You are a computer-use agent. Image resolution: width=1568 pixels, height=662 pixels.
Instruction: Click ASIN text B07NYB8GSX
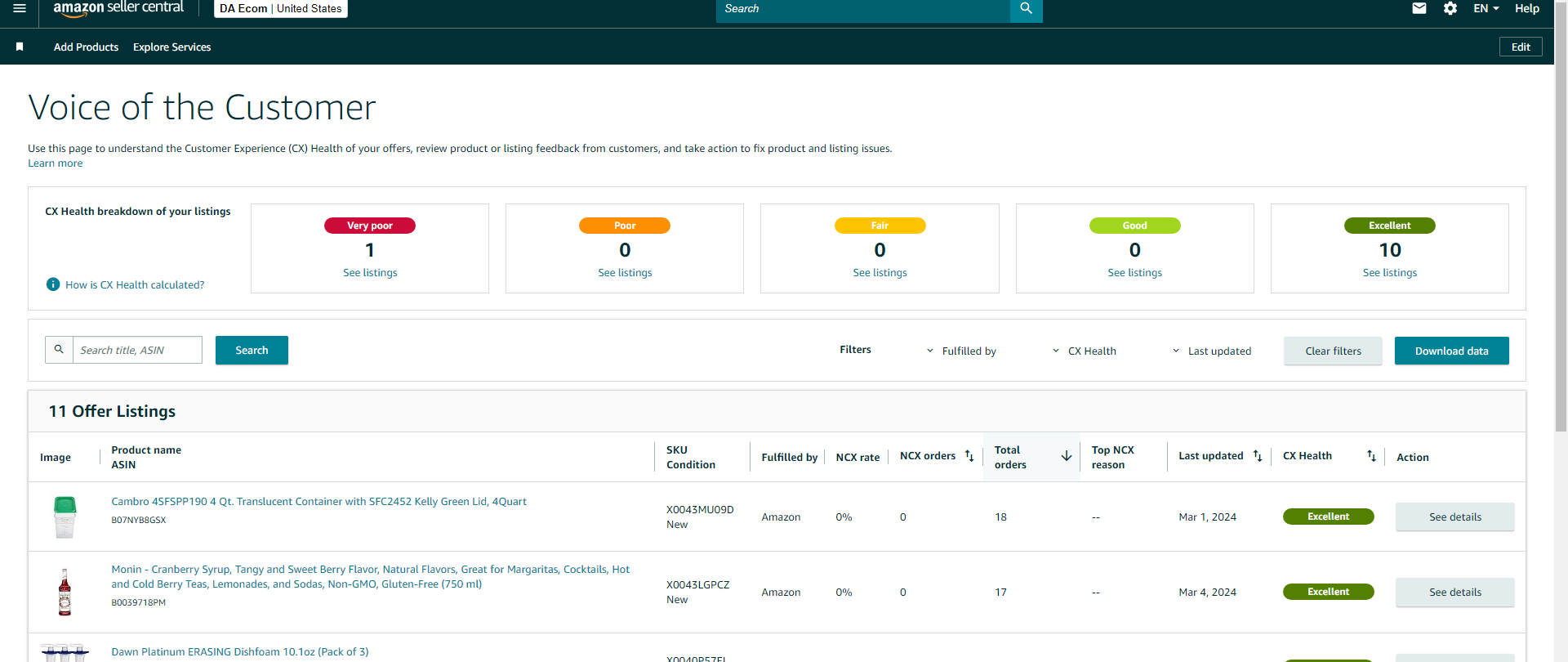(x=139, y=521)
